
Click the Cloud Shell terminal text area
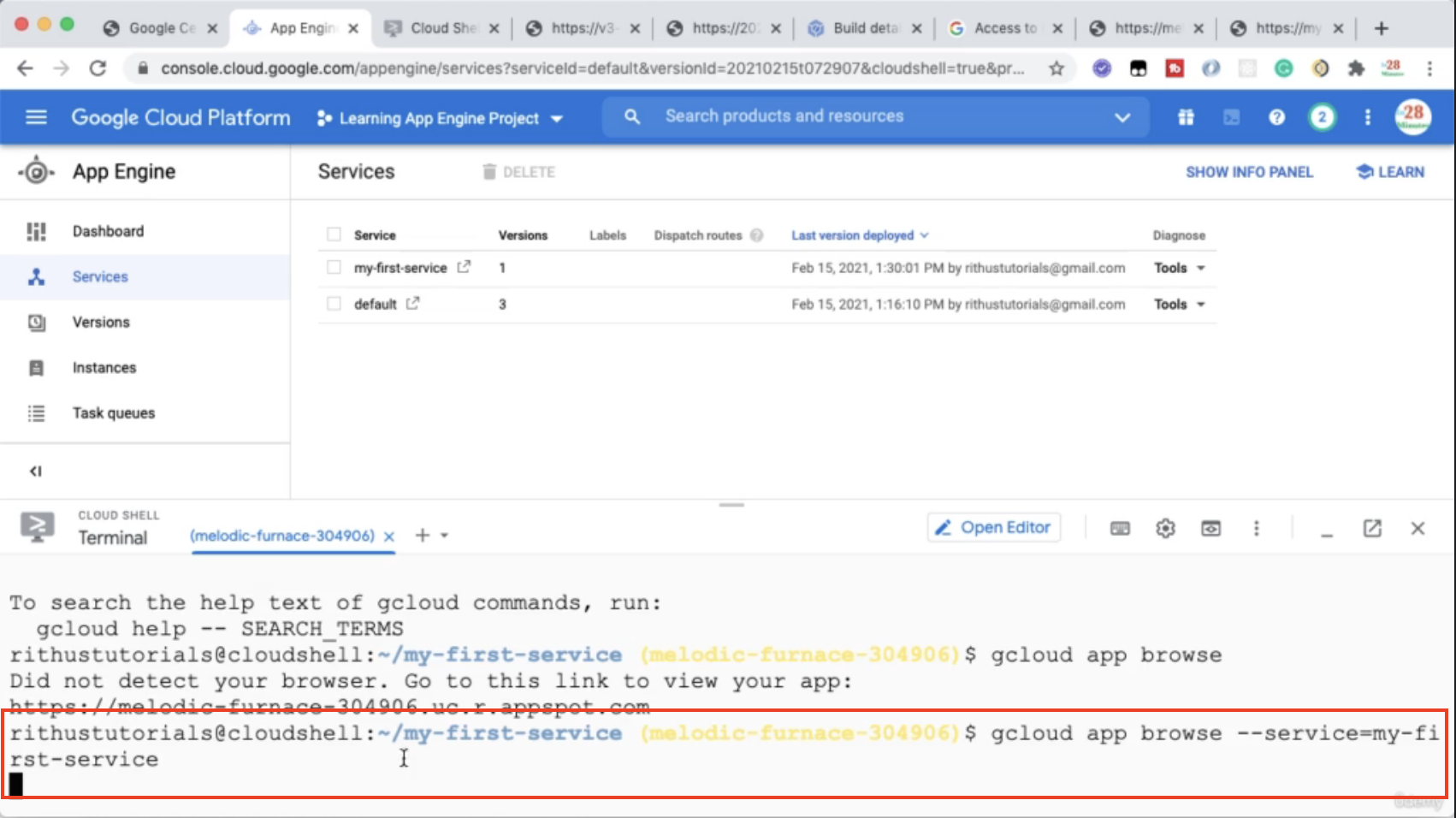pos(727,685)
